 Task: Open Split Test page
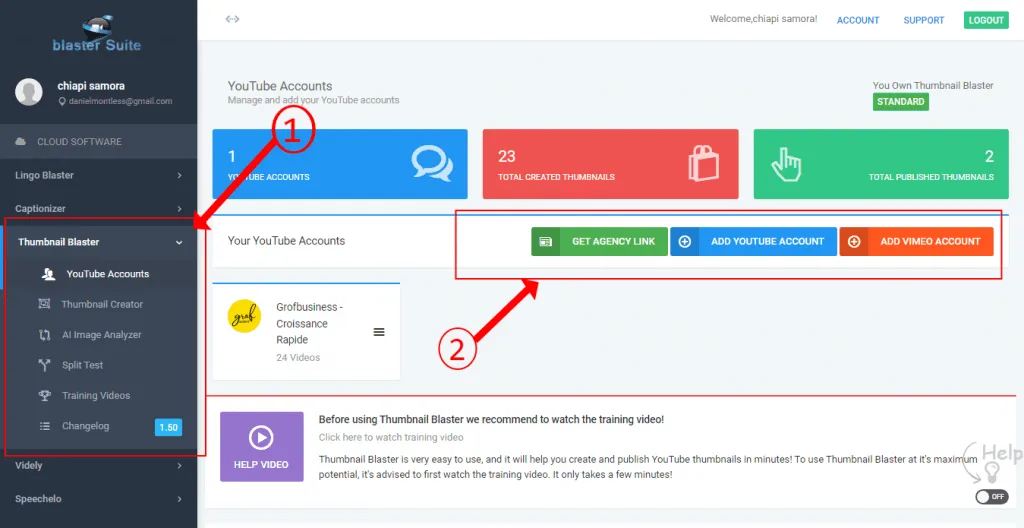pyautogui.click(x=82, y=365)
